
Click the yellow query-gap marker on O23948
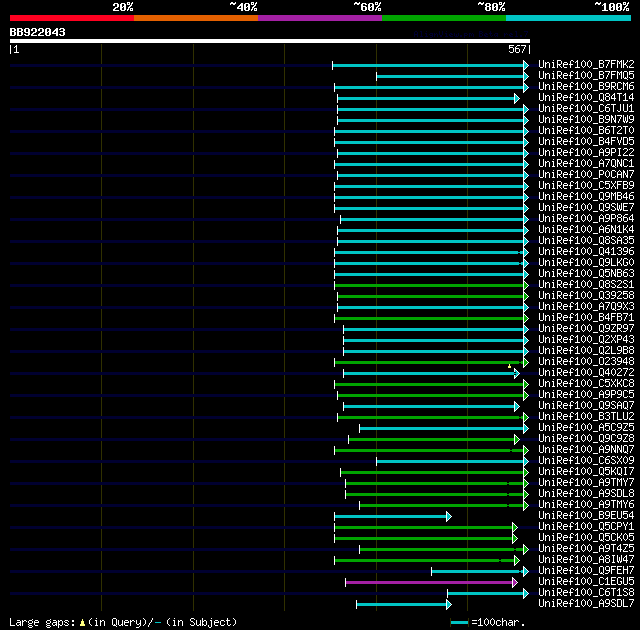click(509, 366)
